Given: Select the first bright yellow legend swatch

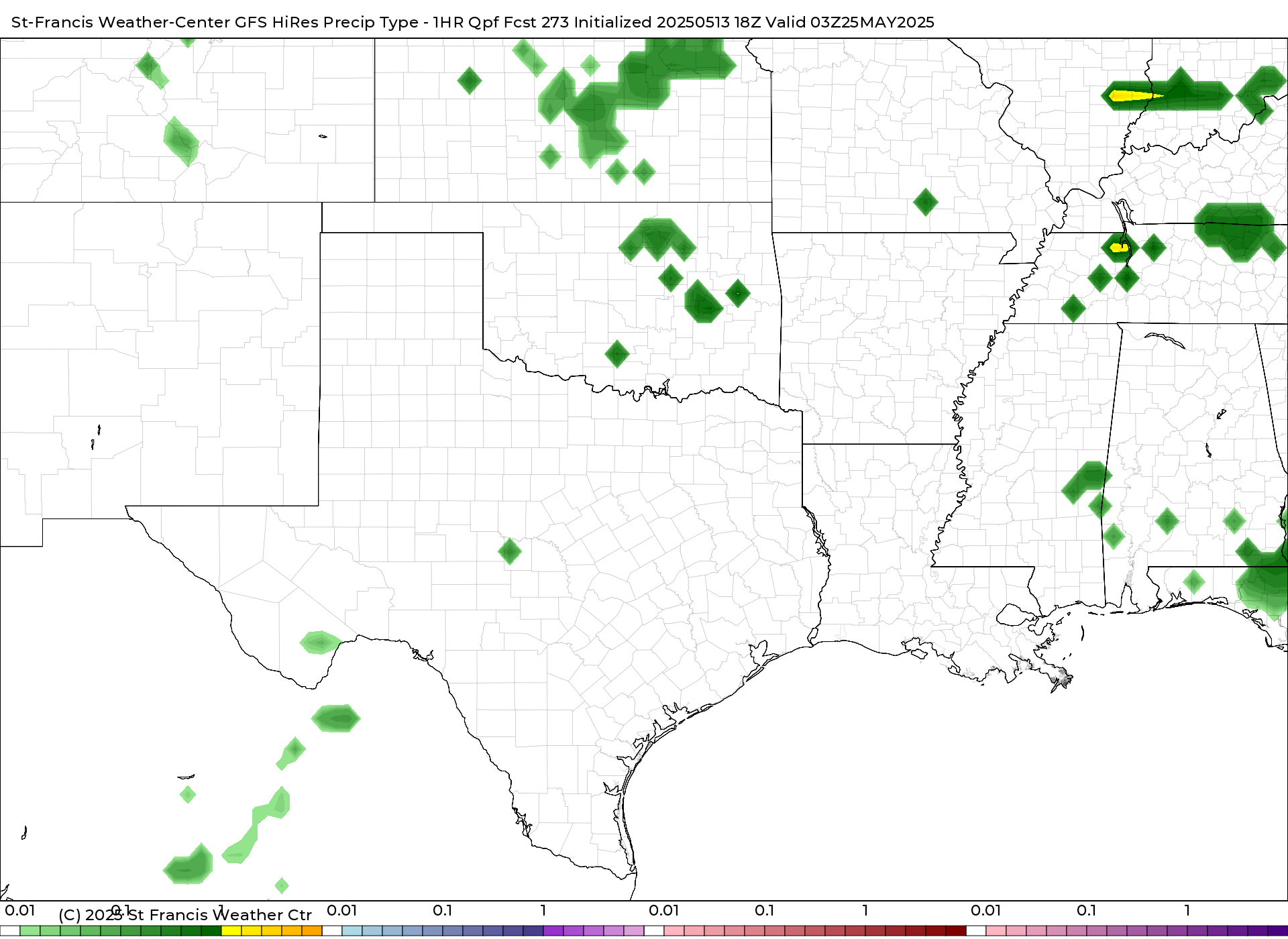Looking at the screenshot, I should 231,931.
